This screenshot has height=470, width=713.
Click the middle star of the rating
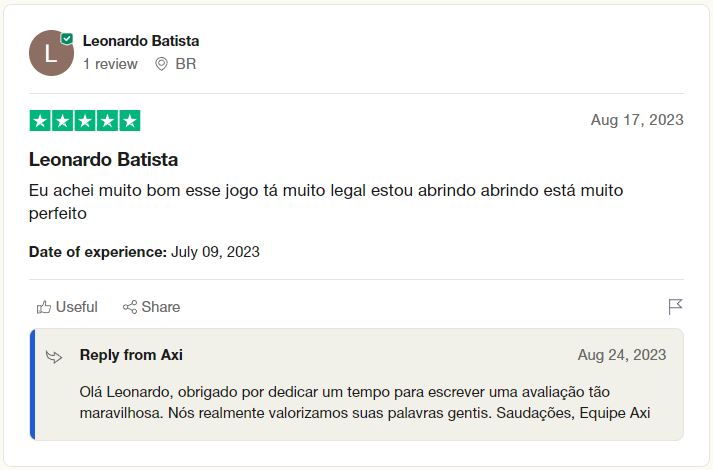(x=85, y=121)
